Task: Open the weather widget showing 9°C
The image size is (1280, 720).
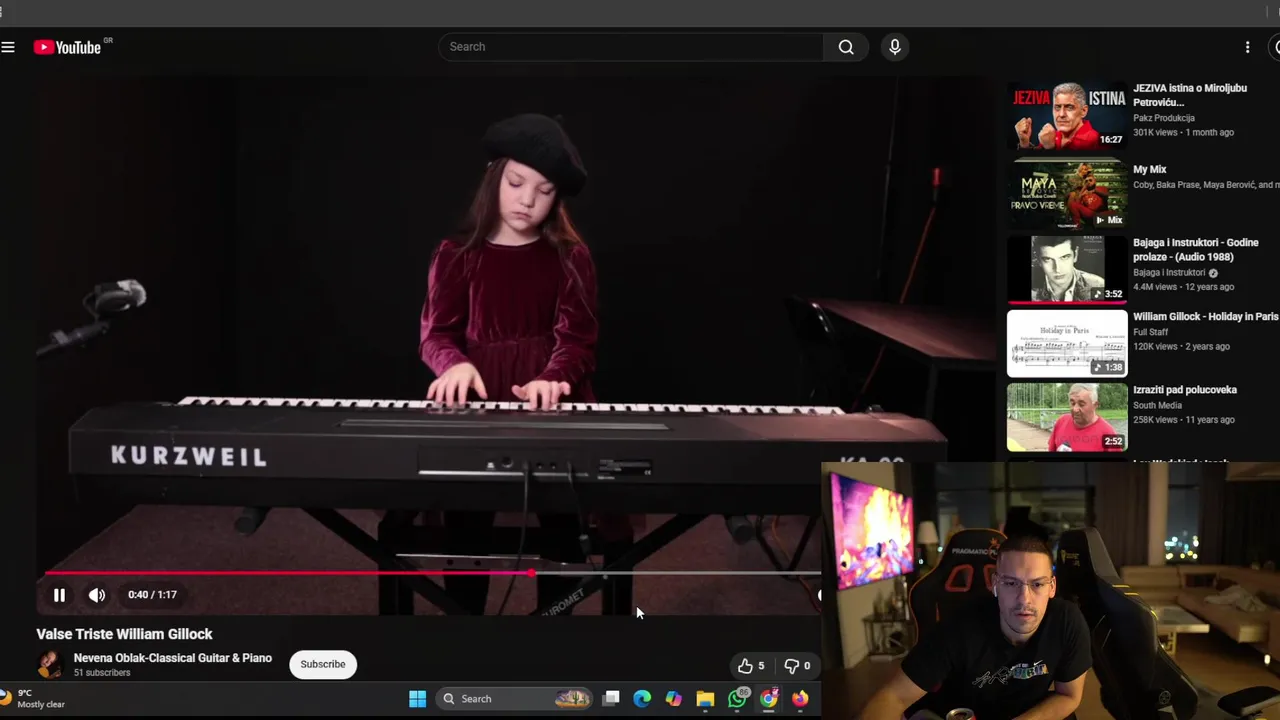Action: click(x=33, y=698)
